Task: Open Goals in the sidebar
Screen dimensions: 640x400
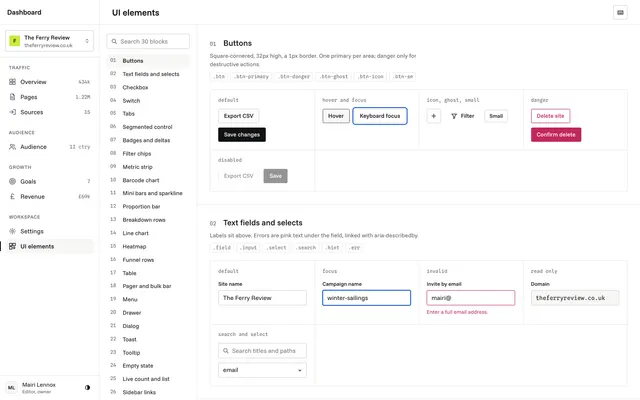Action: tap(49, 182)
